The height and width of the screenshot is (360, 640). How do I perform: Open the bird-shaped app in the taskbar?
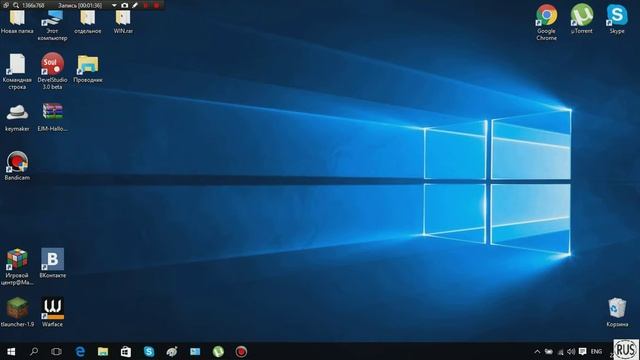pyautogui.click(x=172, y=351)
